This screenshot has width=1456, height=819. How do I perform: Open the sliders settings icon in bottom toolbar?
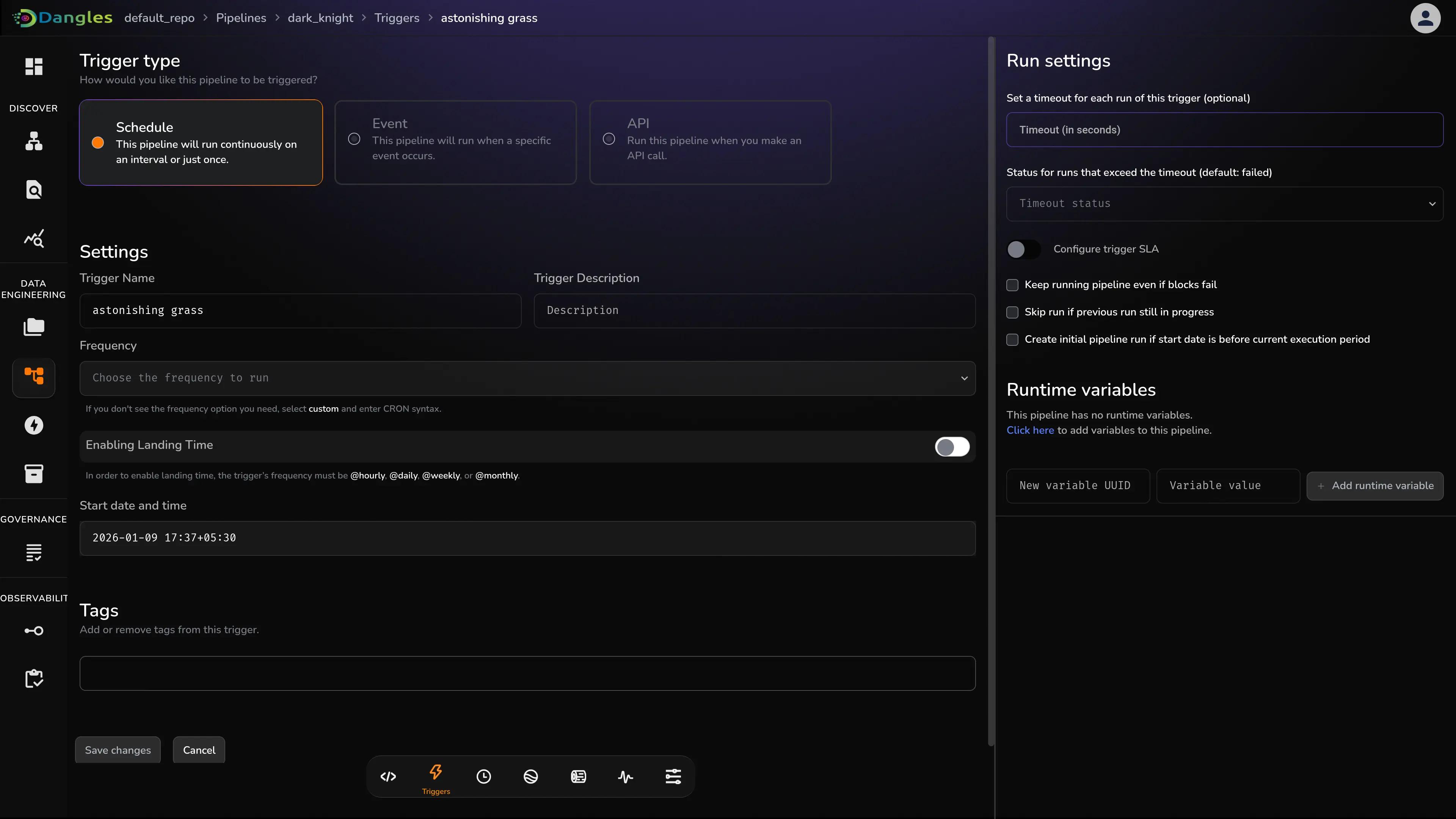673,777
